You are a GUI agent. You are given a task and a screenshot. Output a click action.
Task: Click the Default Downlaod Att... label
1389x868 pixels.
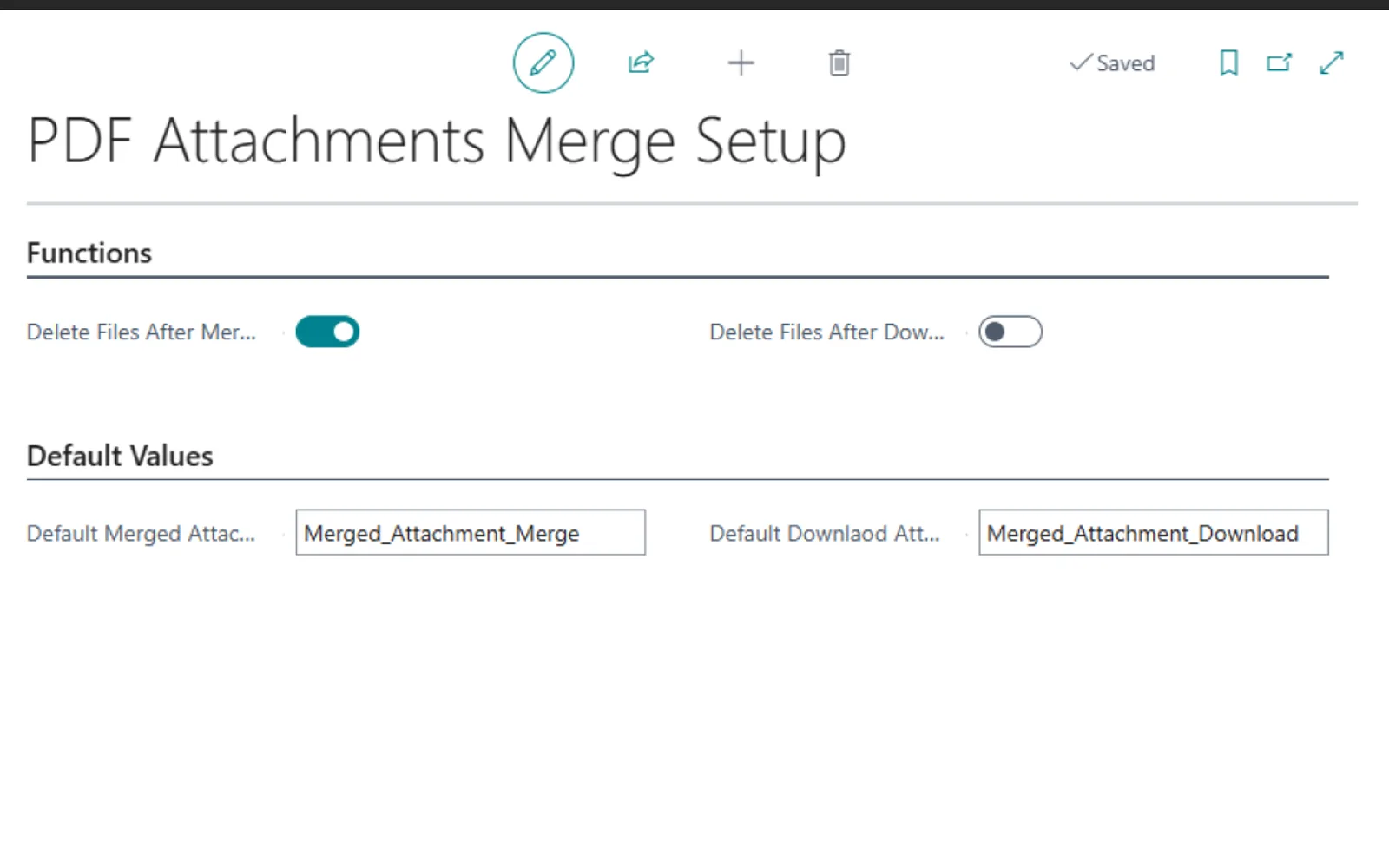(x=825, y=533)
